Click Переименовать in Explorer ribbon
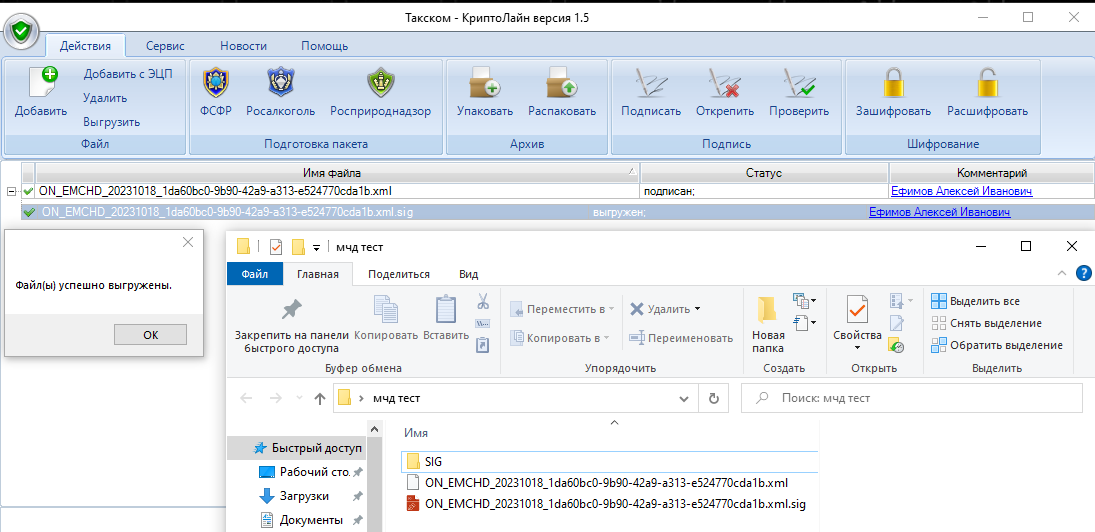Image resolution: width=1095 pixels, height=532 pixels. tap(681, 338)
